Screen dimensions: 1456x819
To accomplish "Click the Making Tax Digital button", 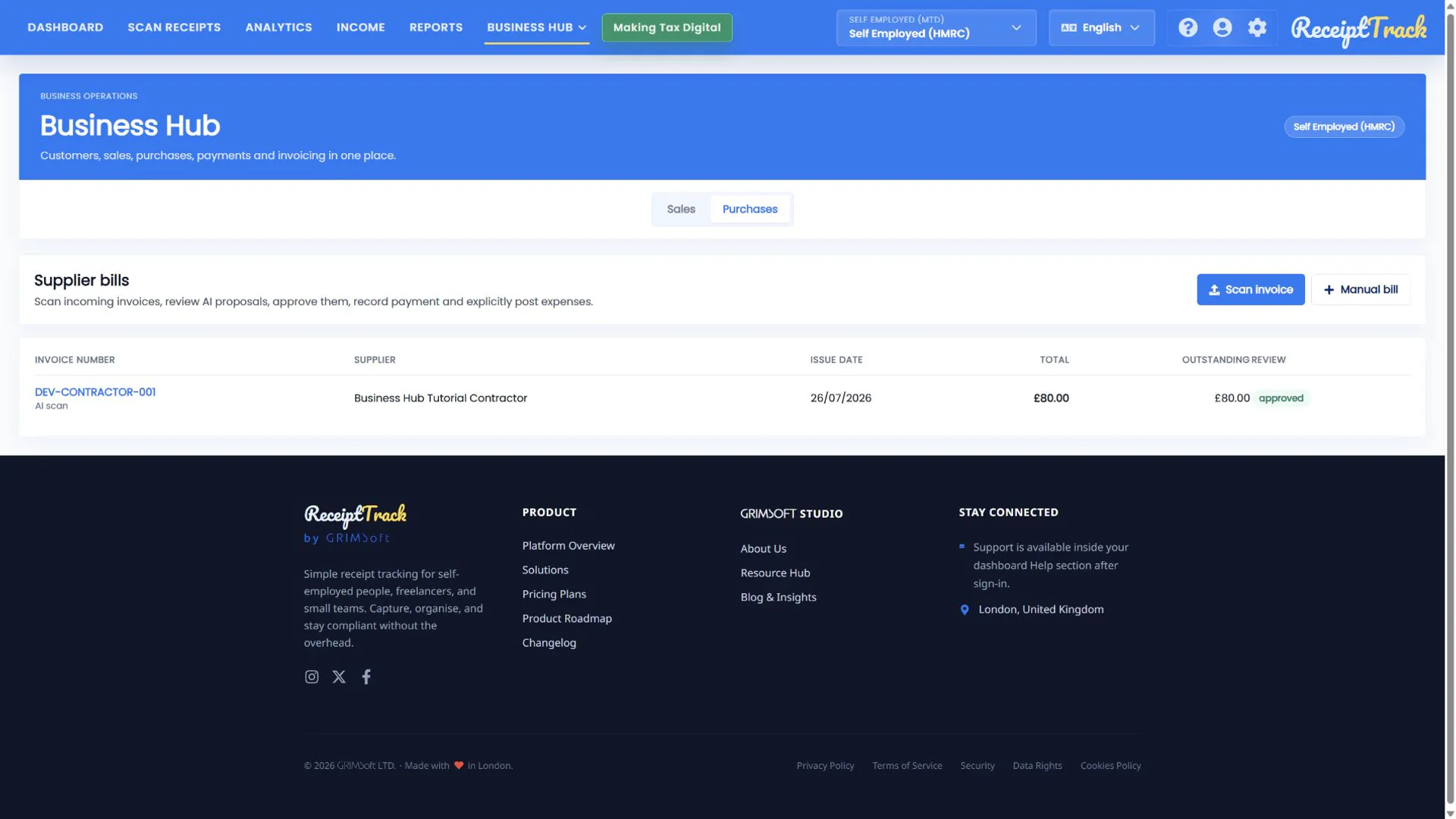I will pyautogui.click(x=667, y=27).
